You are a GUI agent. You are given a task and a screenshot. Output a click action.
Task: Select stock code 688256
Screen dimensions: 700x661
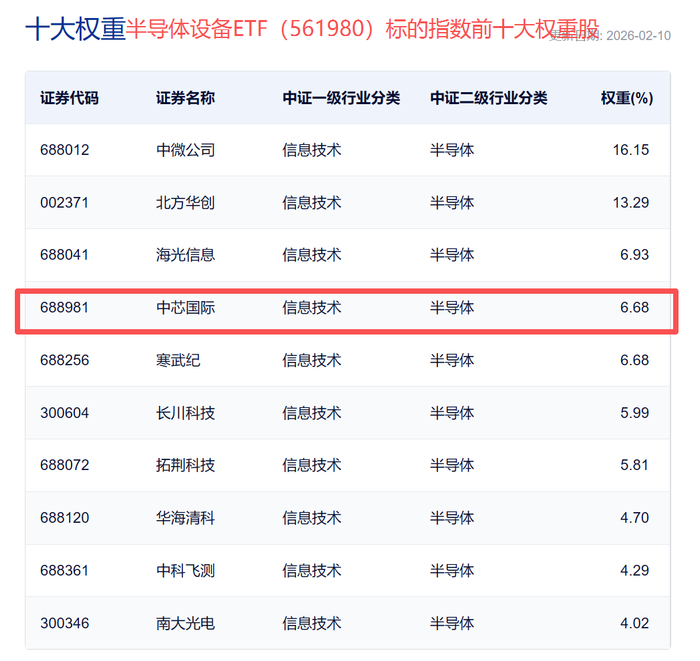65,360
